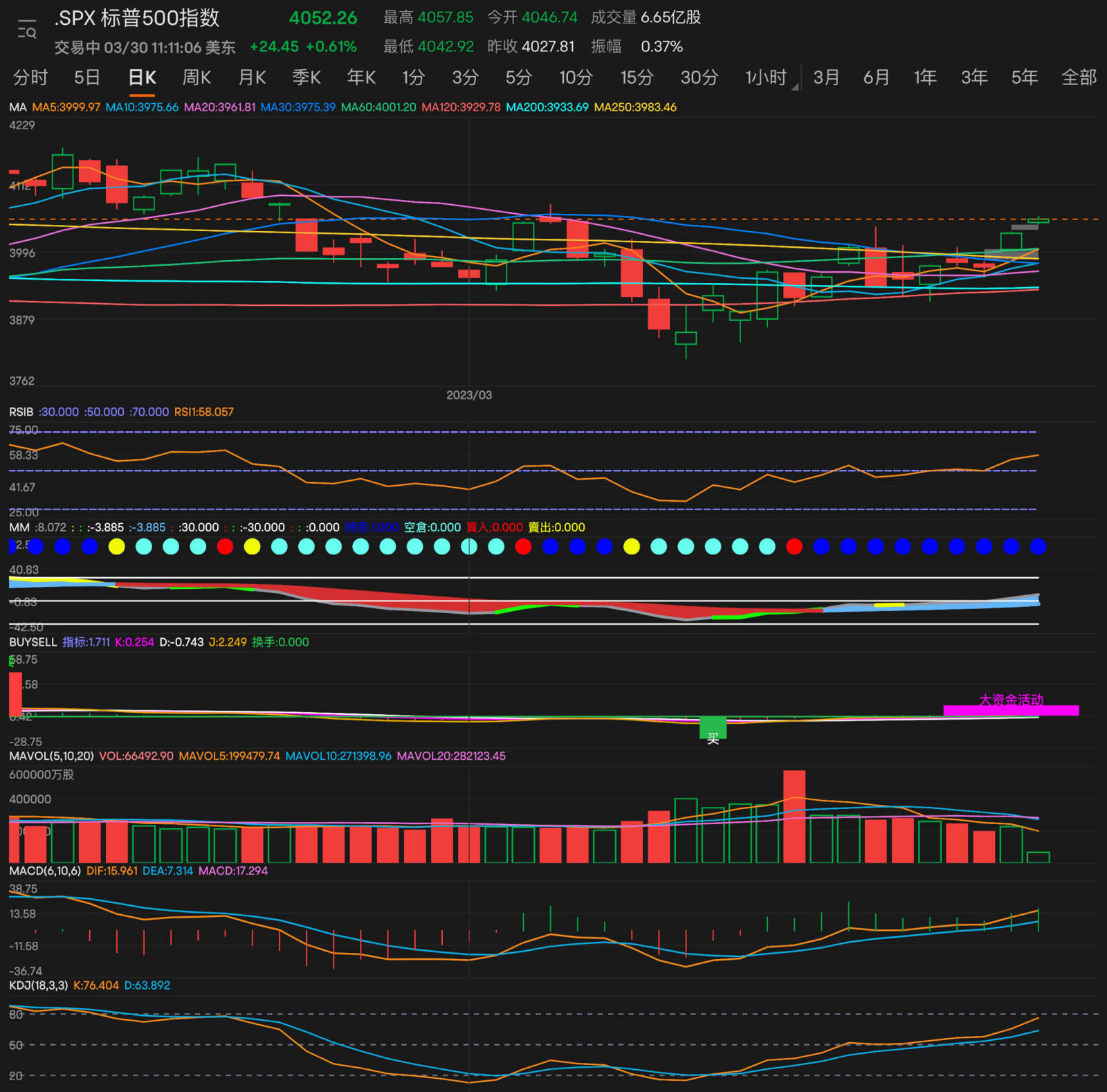Viewport: 1107px width, 1092px height.
Task: Show the 1年 one-year range
Action: click(x=925, y=78)
